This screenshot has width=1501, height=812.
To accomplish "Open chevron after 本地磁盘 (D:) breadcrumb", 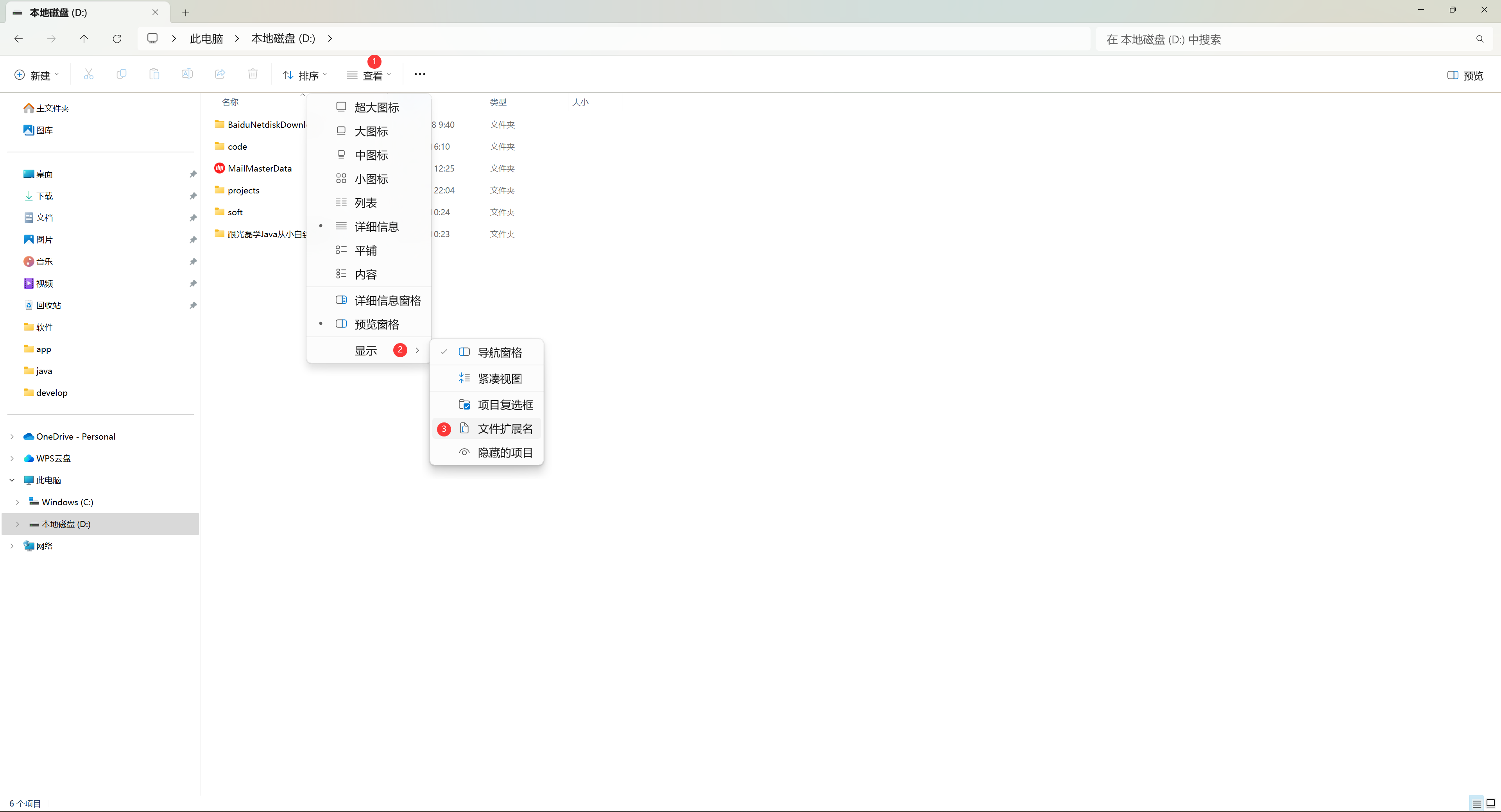I will 330,38.
